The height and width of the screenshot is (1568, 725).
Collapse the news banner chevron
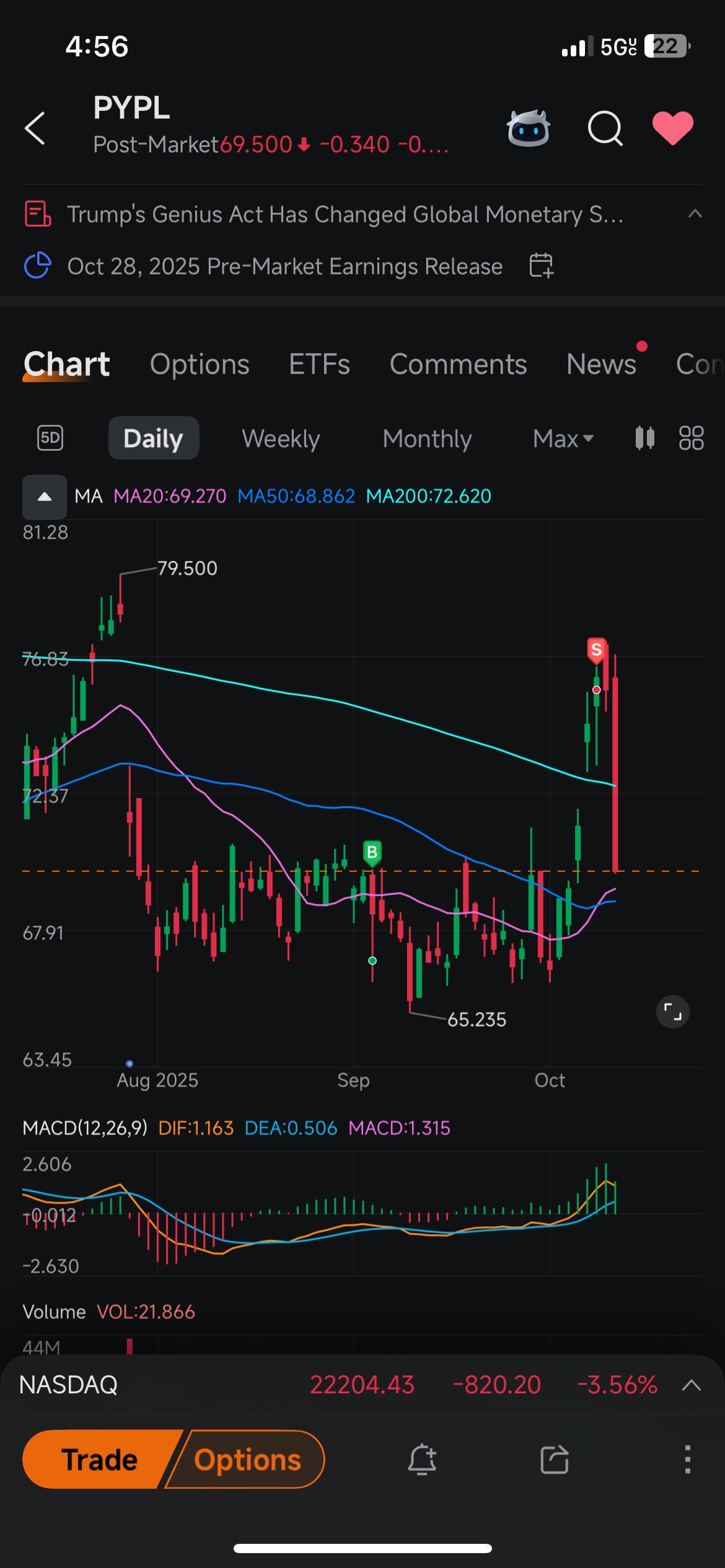695,214
